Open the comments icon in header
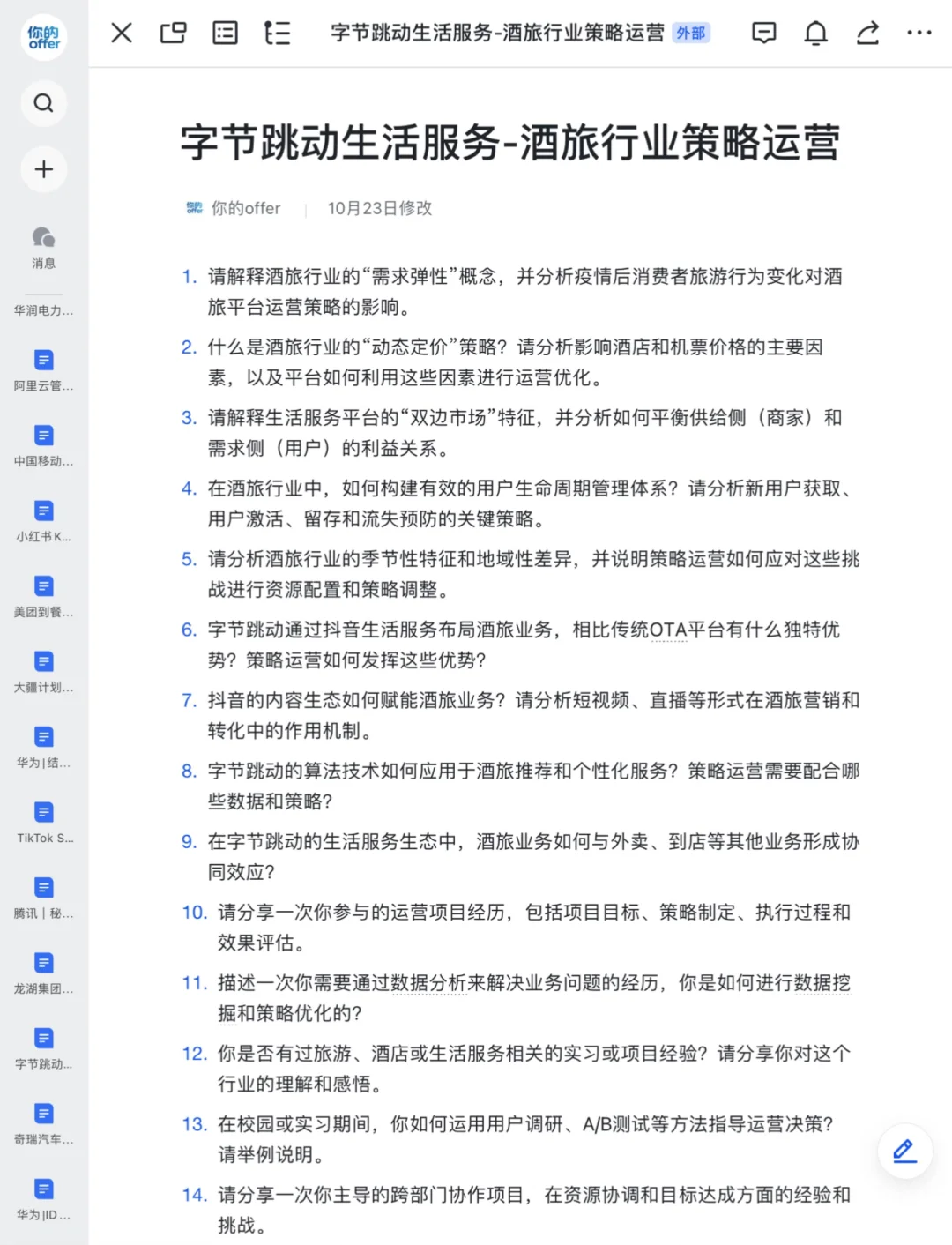The height and width of the screenshot is (1245, 952). pyautogui.click(x=763, y=34)
